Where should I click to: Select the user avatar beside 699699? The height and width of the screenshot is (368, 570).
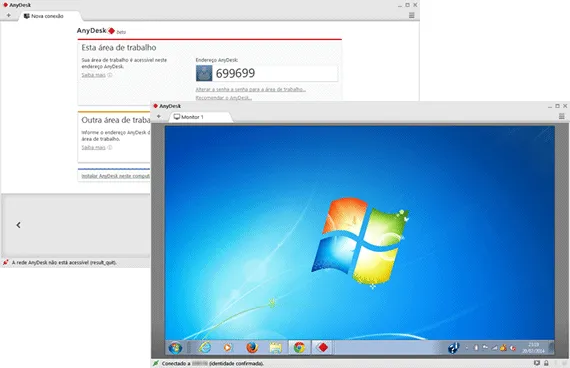pos(204,73)
